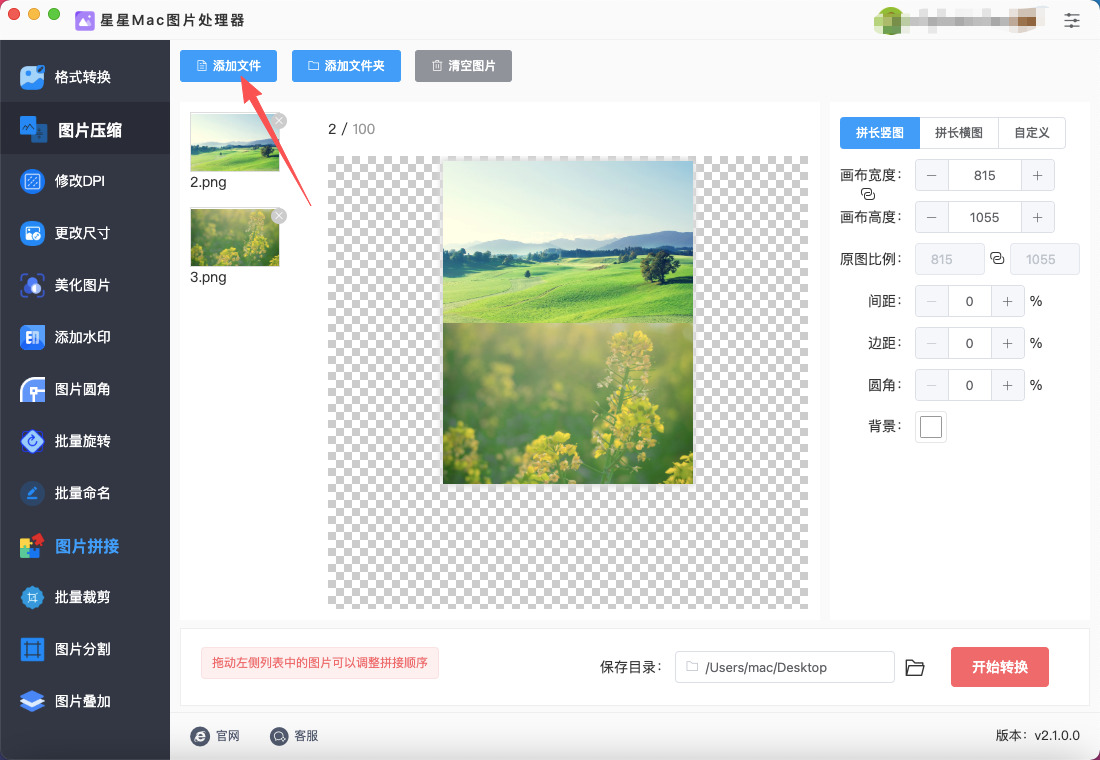
Task: Click 添加文件 add file button
Action: 229,66
